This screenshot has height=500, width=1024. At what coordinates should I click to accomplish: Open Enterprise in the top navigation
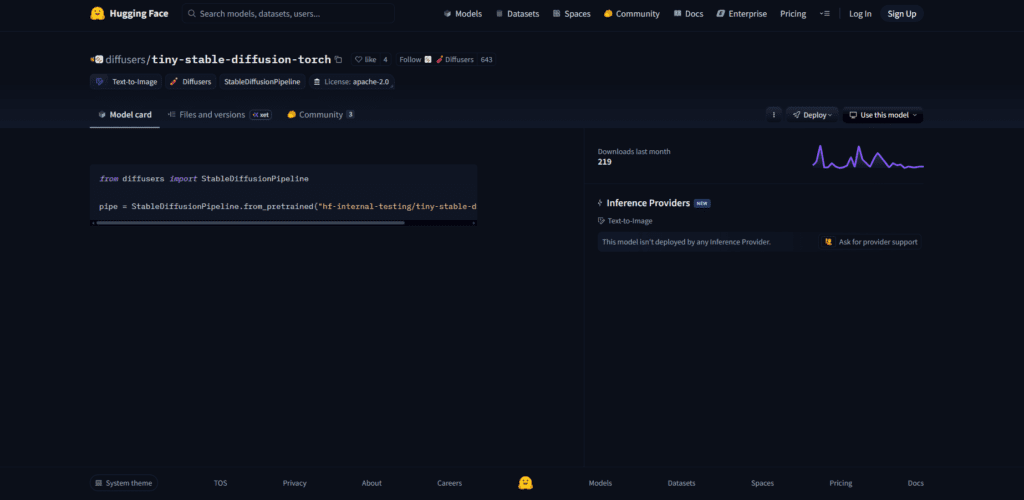point(741,14)
